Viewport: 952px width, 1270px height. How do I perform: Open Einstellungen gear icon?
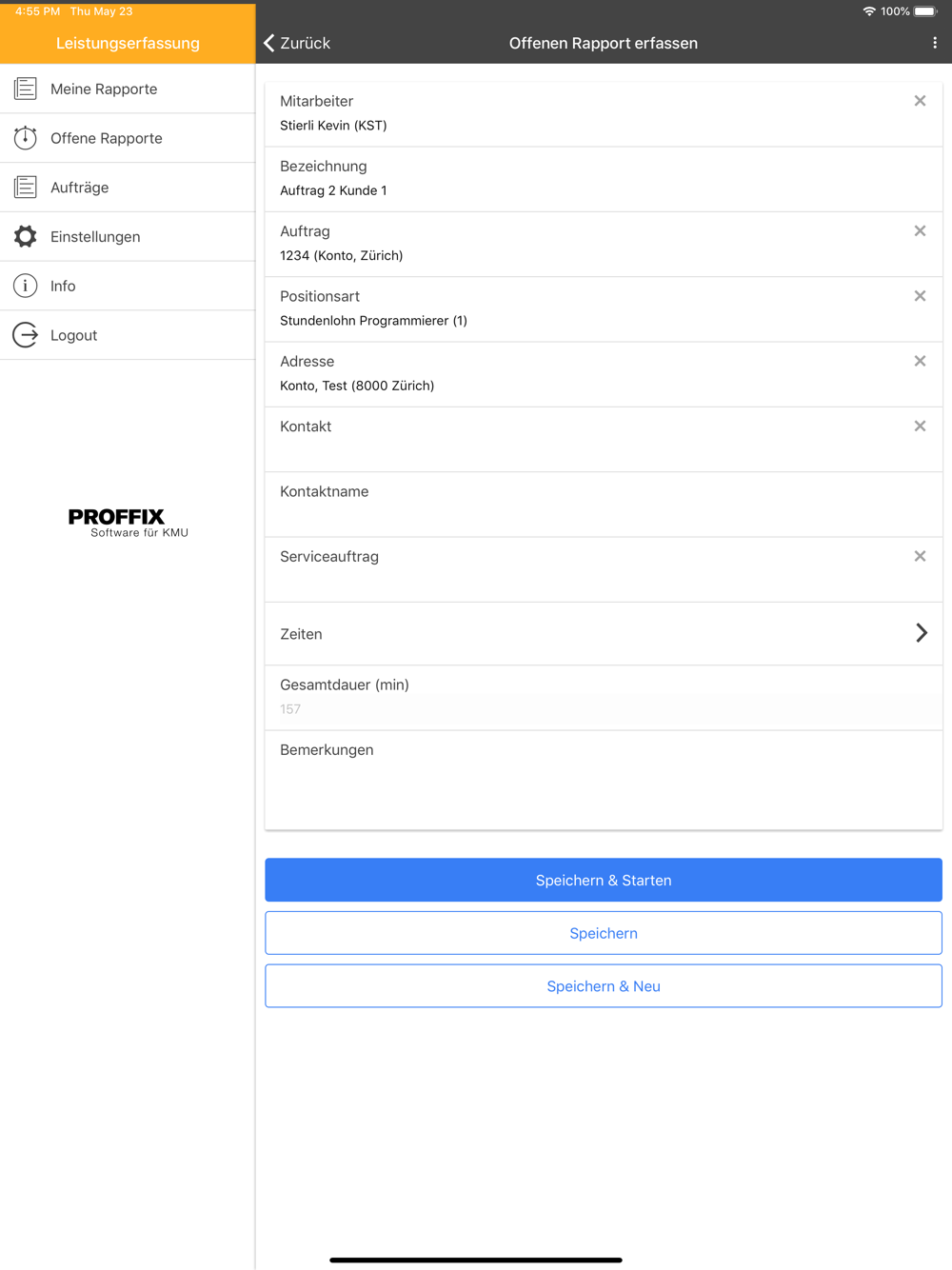tap(26, 236)
